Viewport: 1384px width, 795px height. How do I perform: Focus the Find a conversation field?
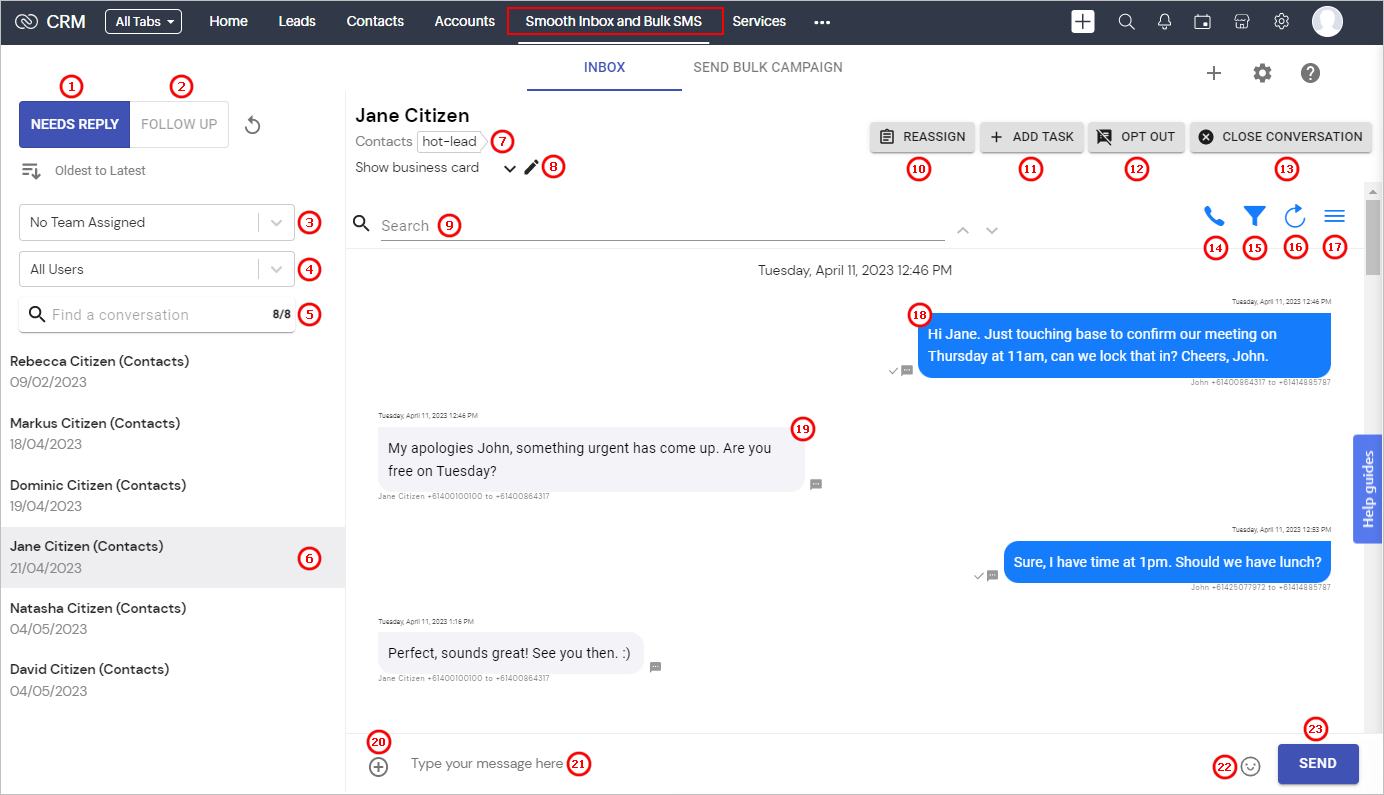[x=157, y=314]
